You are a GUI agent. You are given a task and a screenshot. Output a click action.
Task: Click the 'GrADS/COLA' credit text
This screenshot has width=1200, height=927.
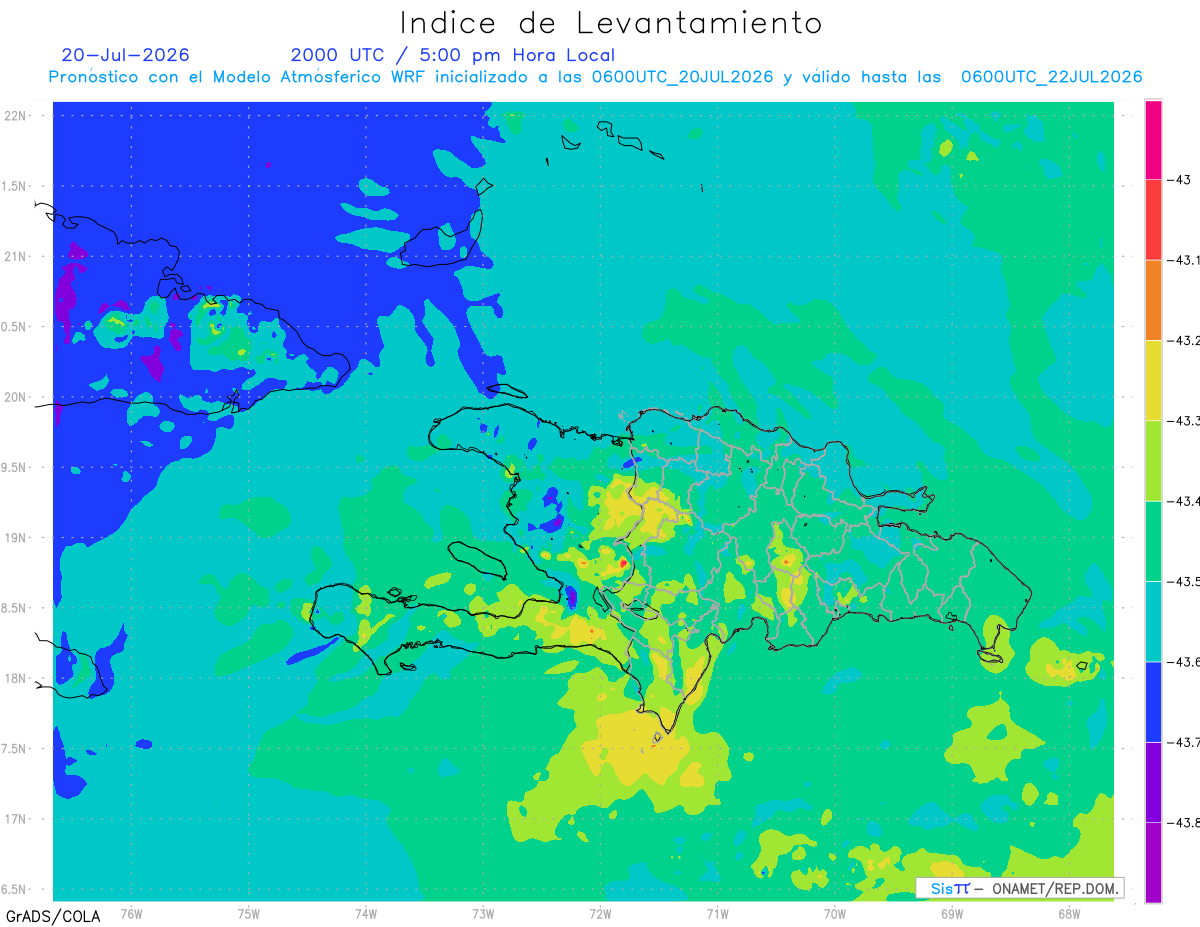tap(53, 916)
